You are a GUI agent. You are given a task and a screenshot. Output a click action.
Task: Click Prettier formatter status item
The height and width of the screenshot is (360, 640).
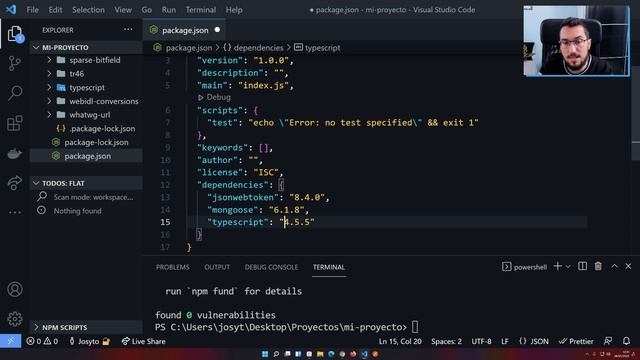click(576, 341)
